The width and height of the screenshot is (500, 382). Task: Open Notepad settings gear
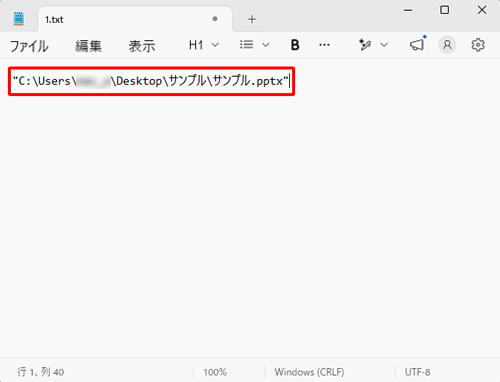(478, 45)
